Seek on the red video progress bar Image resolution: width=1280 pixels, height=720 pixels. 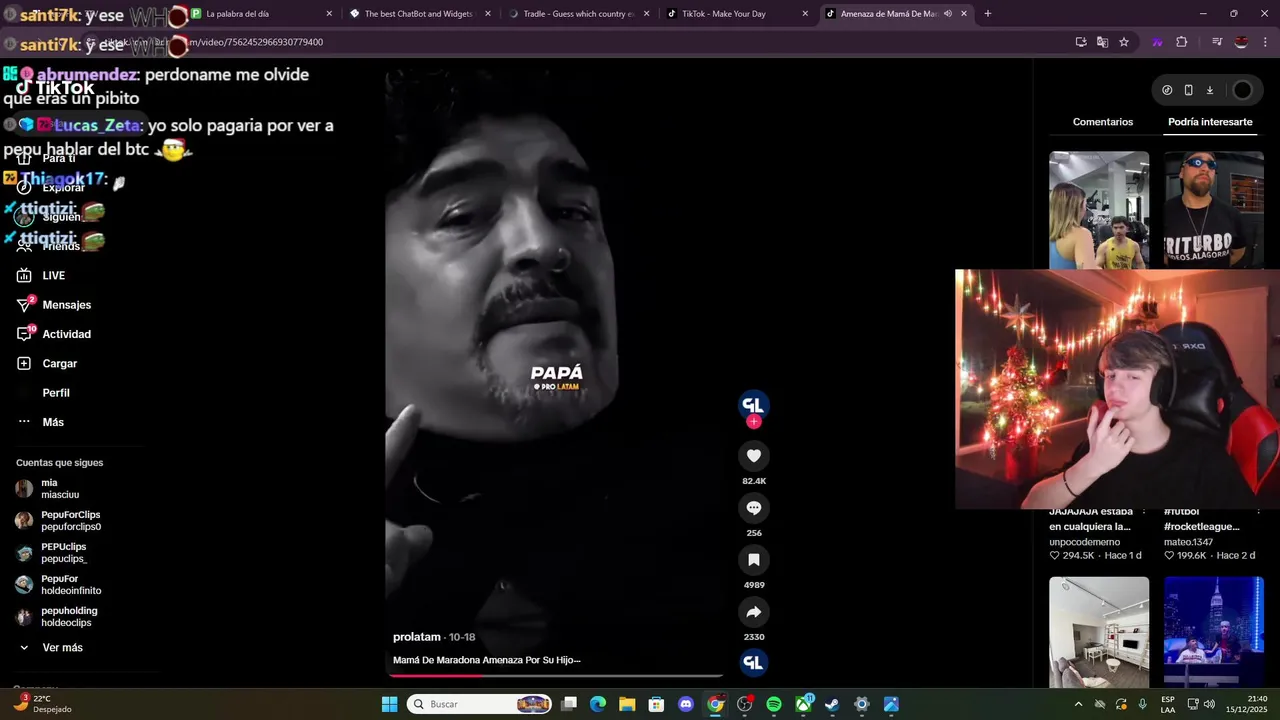555,675
